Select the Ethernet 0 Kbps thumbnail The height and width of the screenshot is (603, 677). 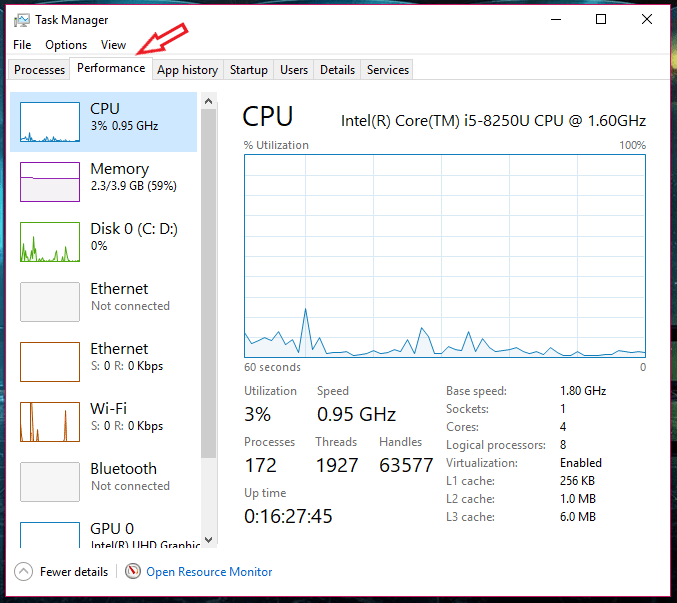coord(50,362)
